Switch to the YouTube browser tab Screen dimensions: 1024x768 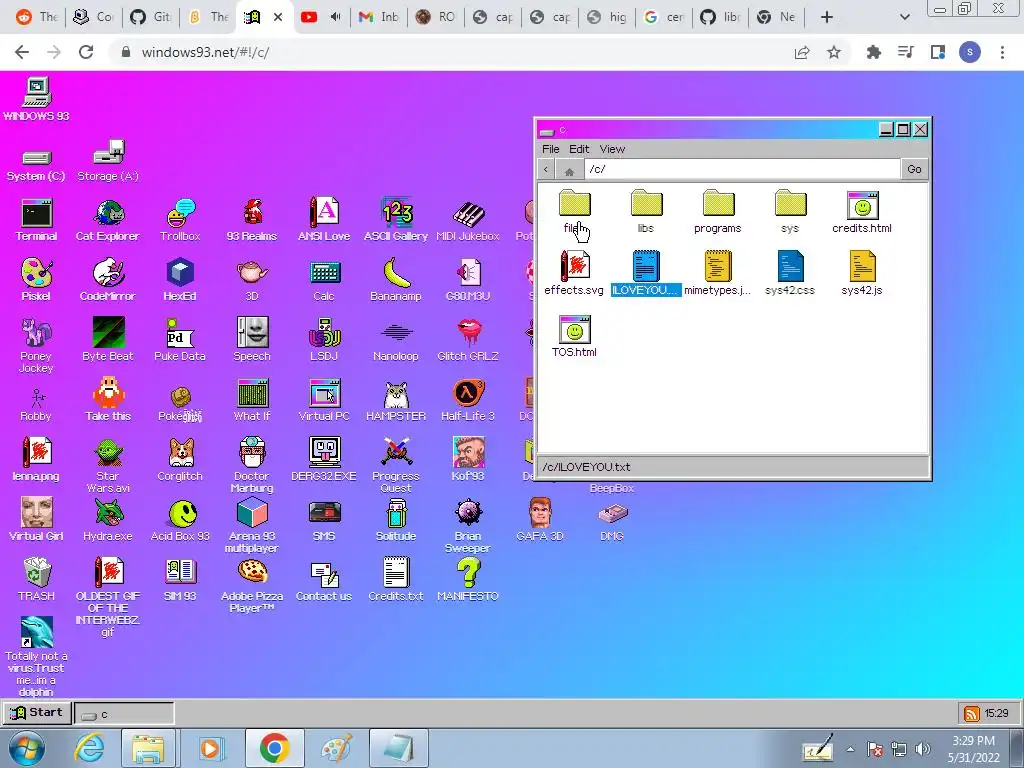[321, 17]
